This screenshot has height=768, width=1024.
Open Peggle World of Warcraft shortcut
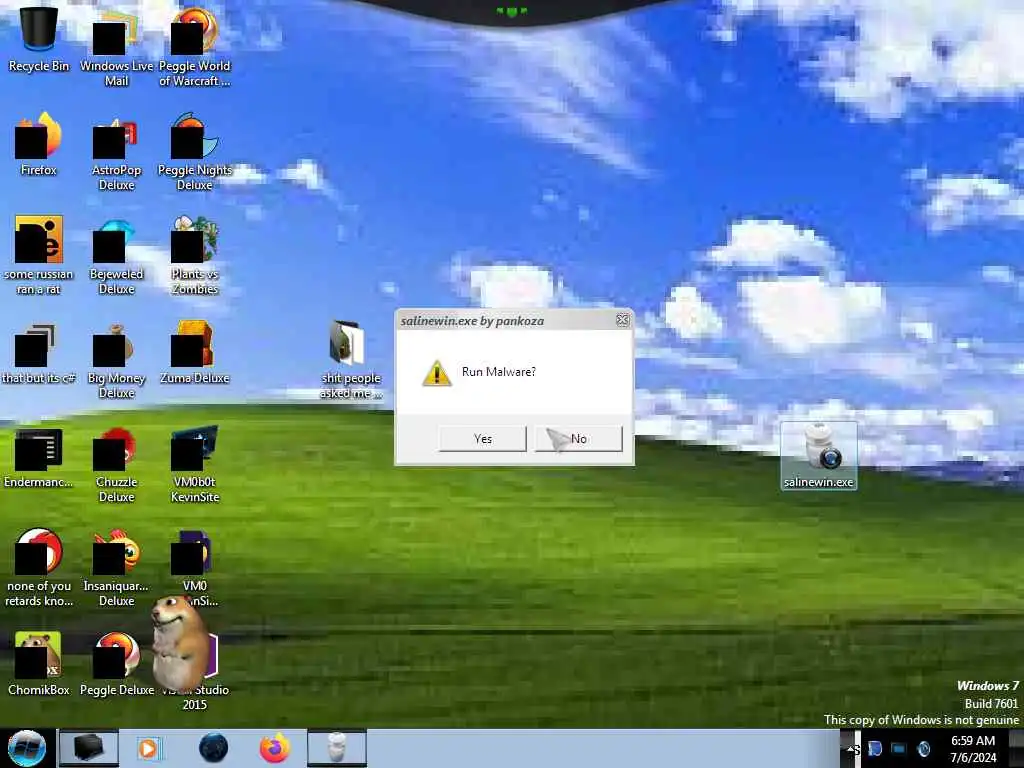click(195, 49)
